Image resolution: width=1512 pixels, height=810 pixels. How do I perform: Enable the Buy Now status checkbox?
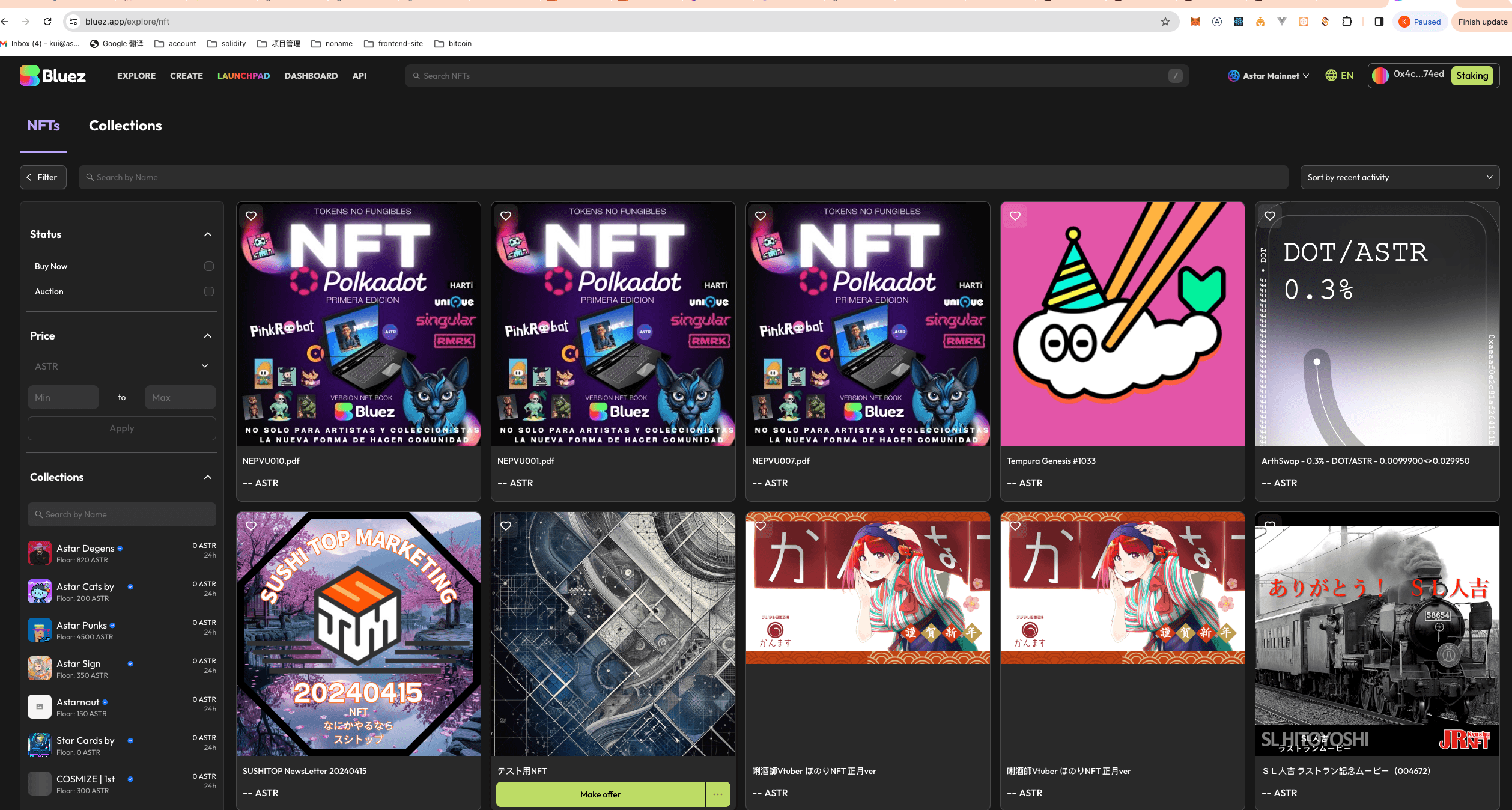click(209, 266)
